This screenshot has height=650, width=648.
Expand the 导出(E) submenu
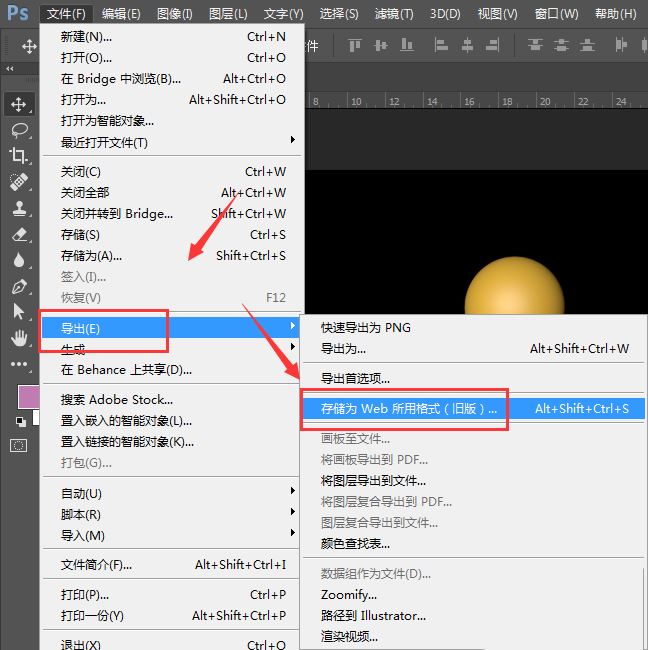[171, 328]
